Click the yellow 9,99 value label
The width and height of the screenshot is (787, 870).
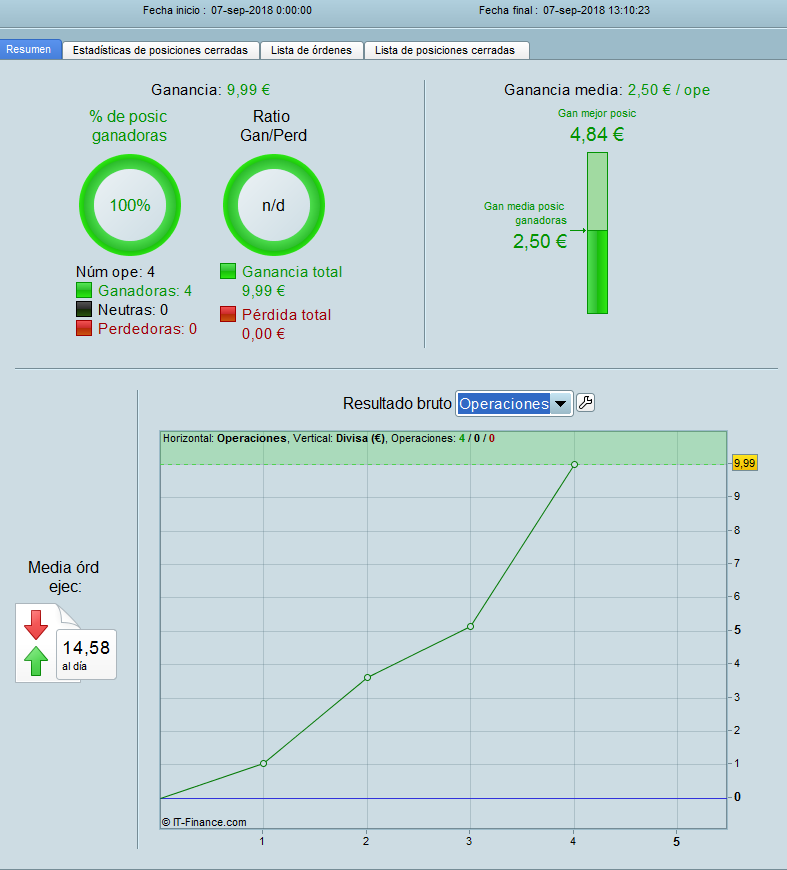[744, 463]
